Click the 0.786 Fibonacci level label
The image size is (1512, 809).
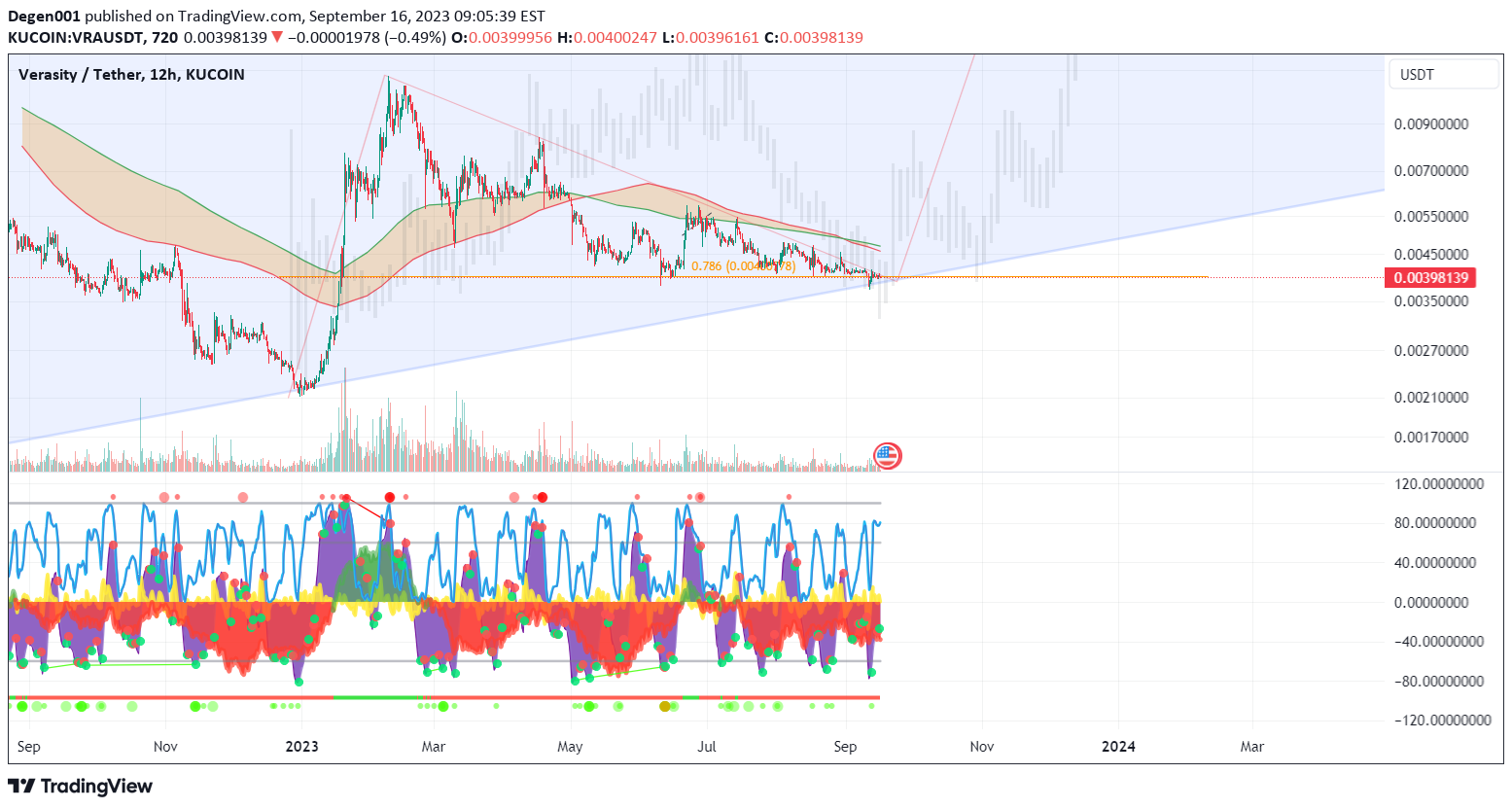click(743, 266)
